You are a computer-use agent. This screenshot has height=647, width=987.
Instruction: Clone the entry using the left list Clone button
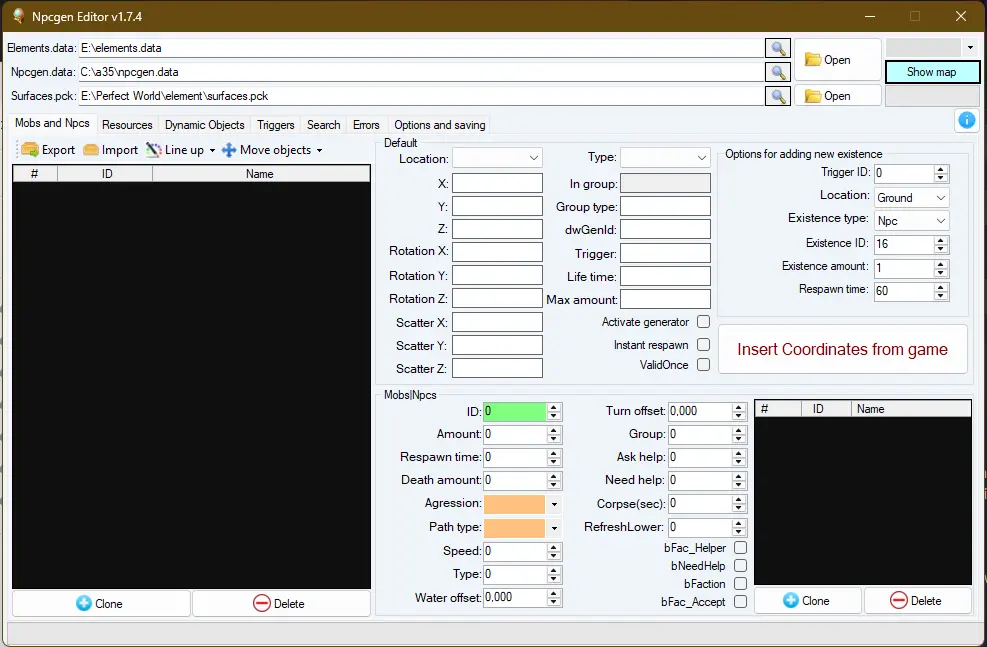(x=101, y=604)
